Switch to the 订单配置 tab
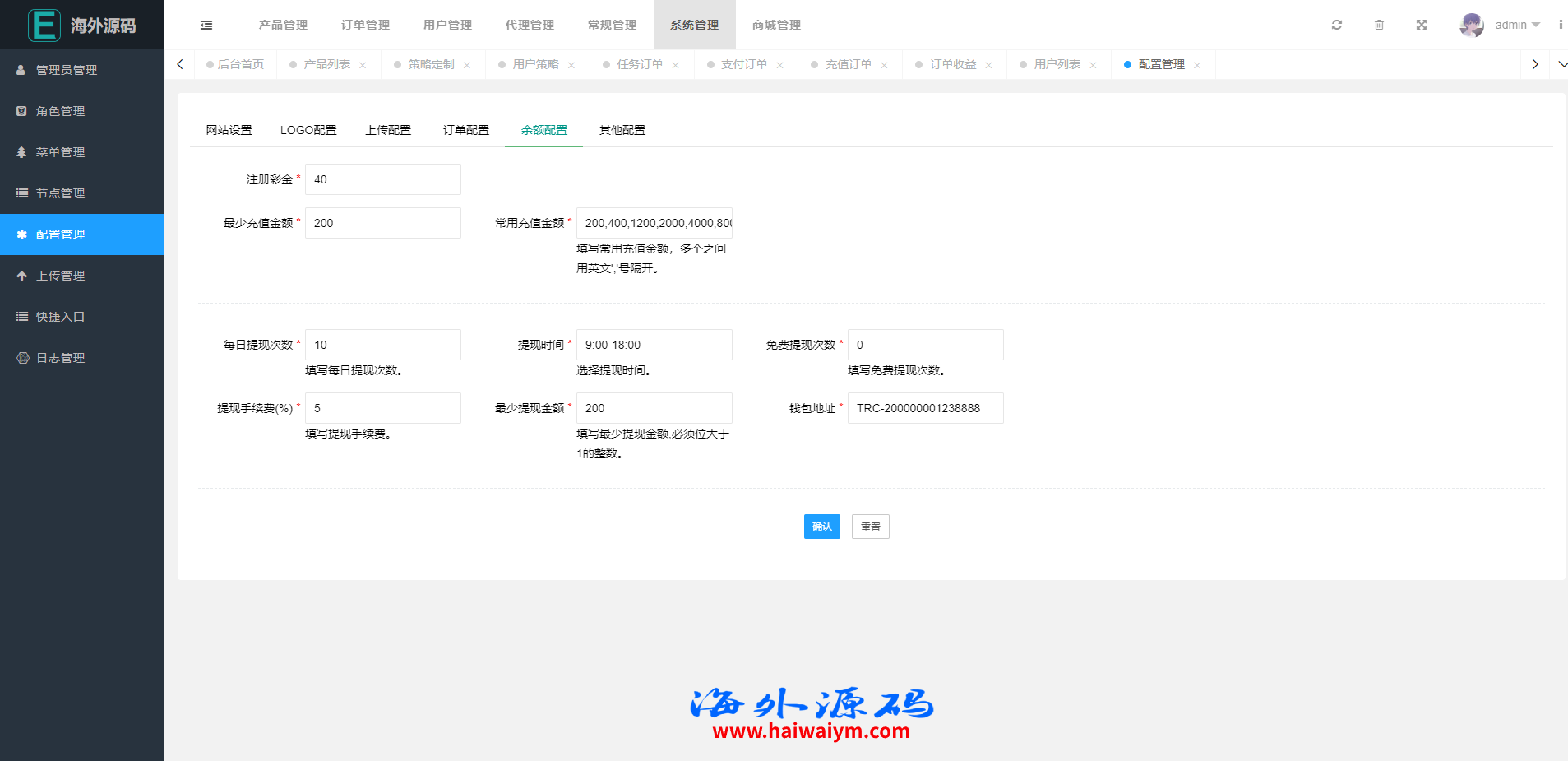1568x761 pixels. [x=466, y=130]
